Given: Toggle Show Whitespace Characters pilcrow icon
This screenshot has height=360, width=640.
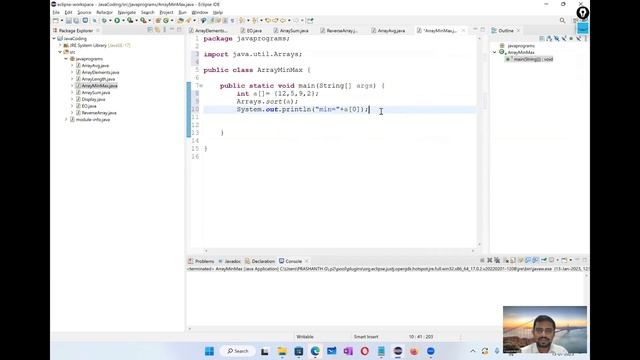Looking at the screenshot, I should [233, 20].
